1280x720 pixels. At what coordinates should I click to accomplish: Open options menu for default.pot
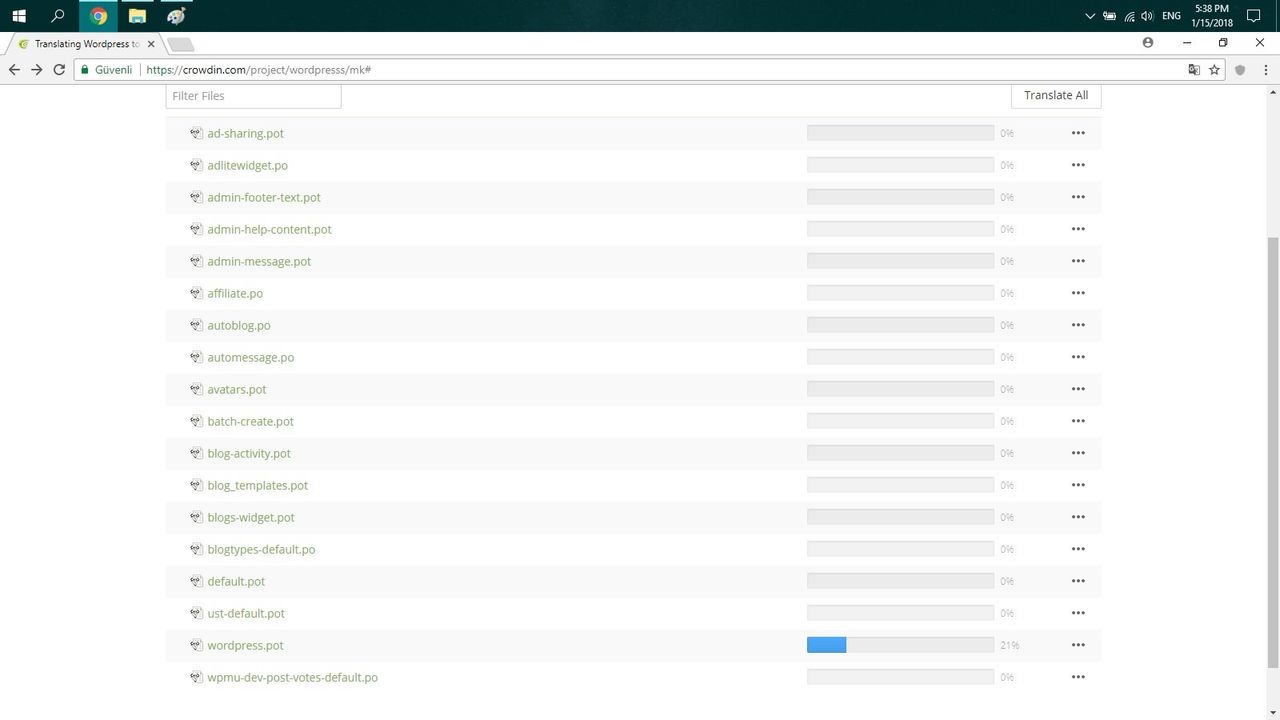point(1078,581)
